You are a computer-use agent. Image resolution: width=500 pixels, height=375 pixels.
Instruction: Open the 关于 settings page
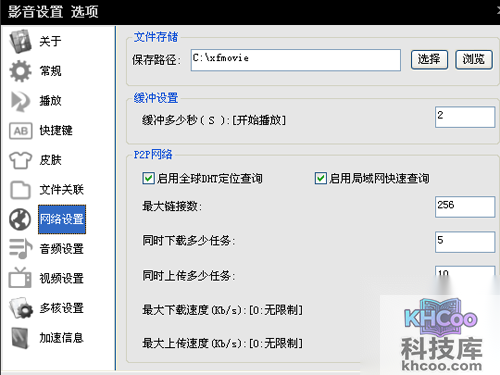click(x=50, y=41)
